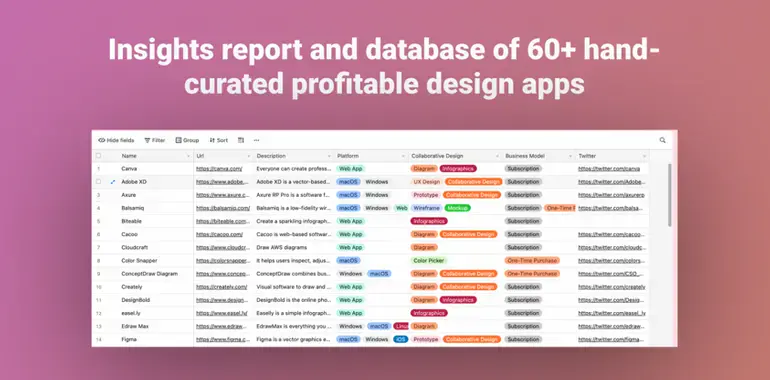
Task: Select the Biteable name cell
Action: 156,221
